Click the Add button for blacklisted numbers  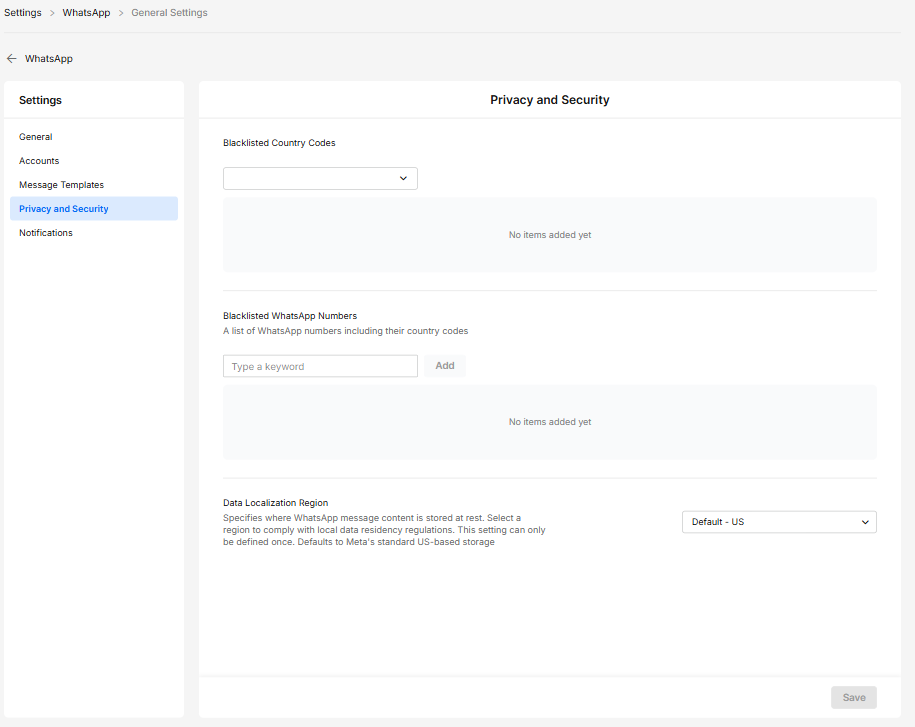(445, 366)
